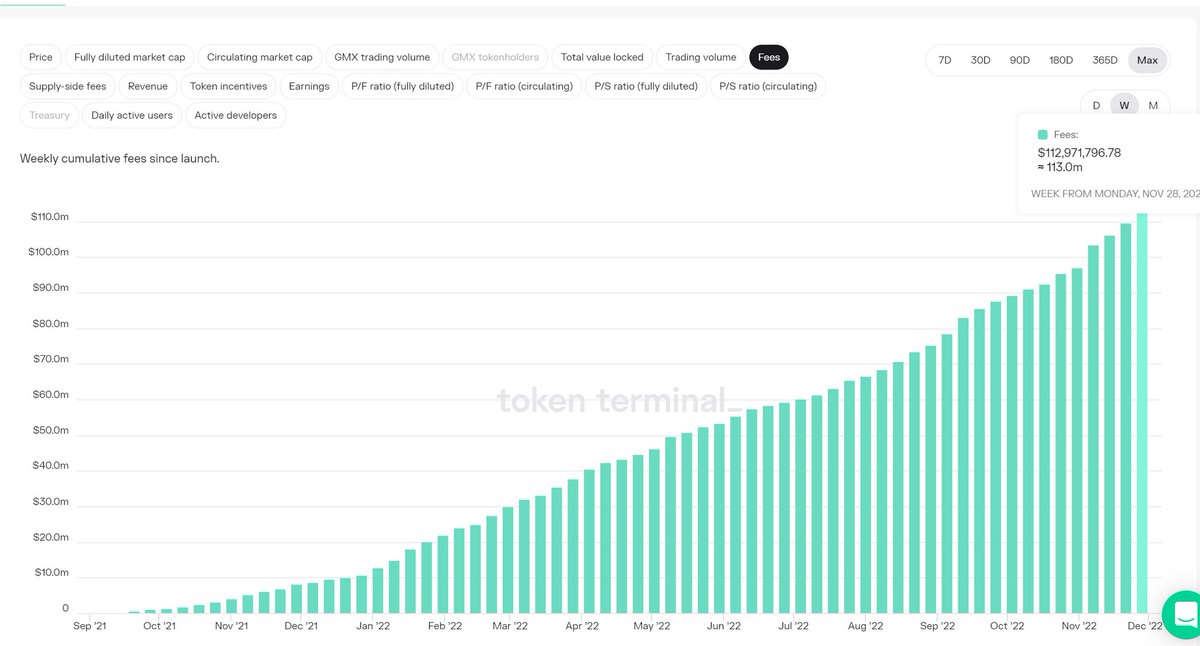The height and width of the screenshot is (646, 1200).
Task: Switch granularity to daily (D)
Action: (x=1096, y=105)
